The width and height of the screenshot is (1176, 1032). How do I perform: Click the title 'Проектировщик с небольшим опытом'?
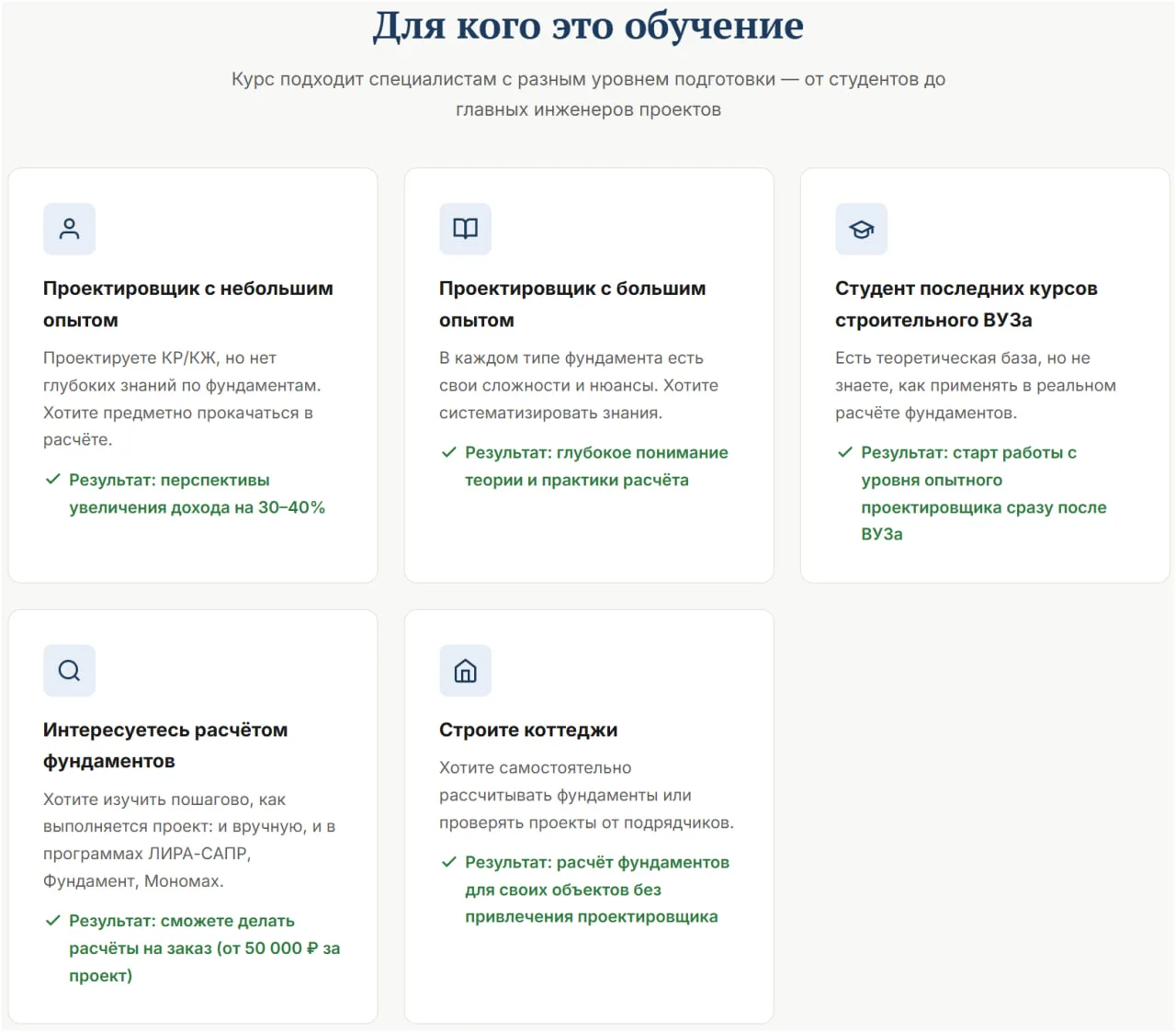(x=188, y=304)
